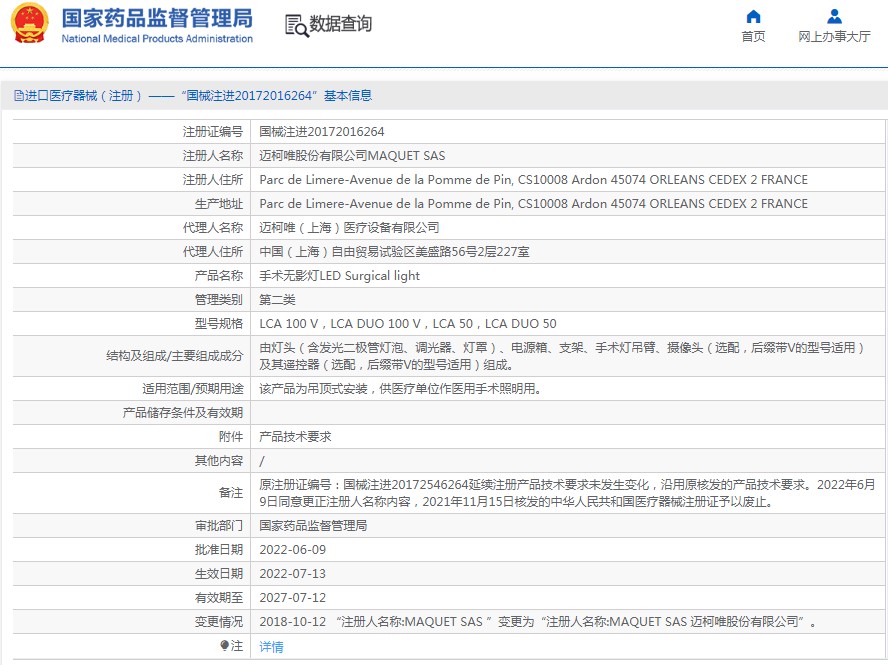The image size is (888, 665).
Task: Click the 适用范围/预期用途 row label
Action: (193, 389)
